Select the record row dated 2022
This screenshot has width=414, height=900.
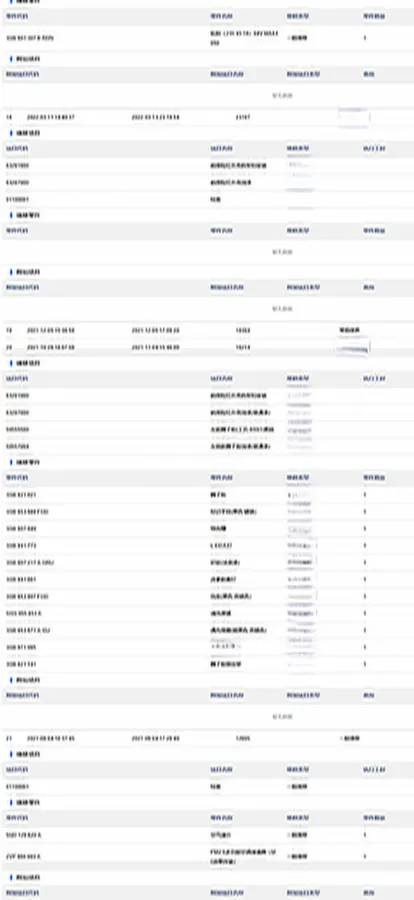[x=207, y=117]
